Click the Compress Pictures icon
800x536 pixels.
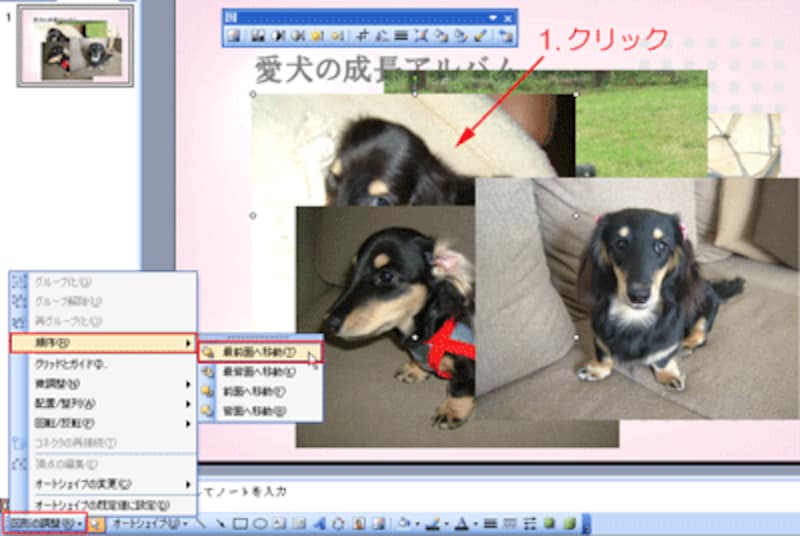point(421,36)
